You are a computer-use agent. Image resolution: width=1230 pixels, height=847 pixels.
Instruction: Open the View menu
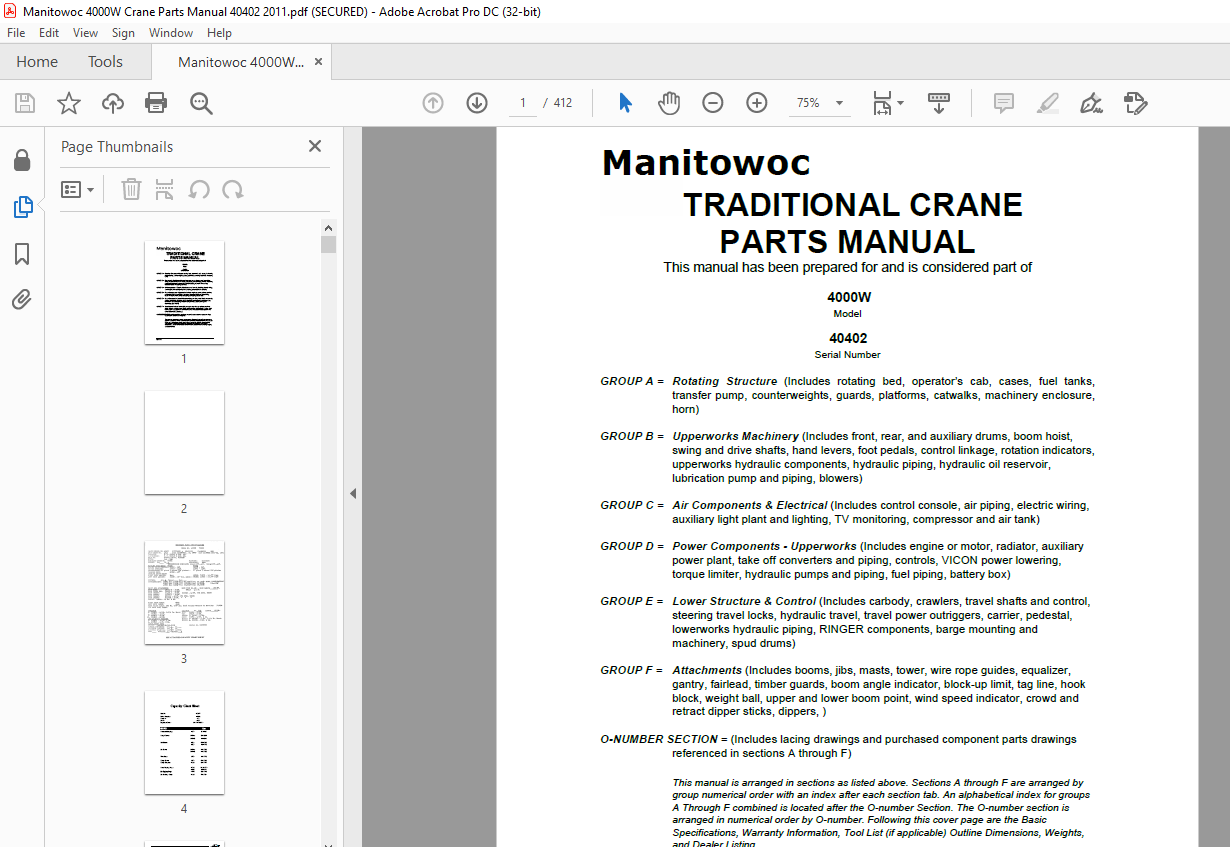click(x=85, y=33)
